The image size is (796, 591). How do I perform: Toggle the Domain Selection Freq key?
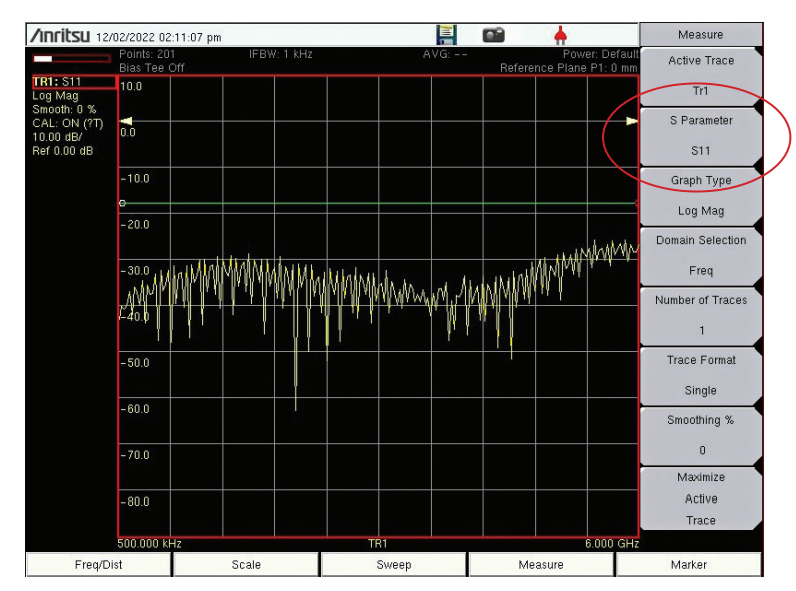700,255
